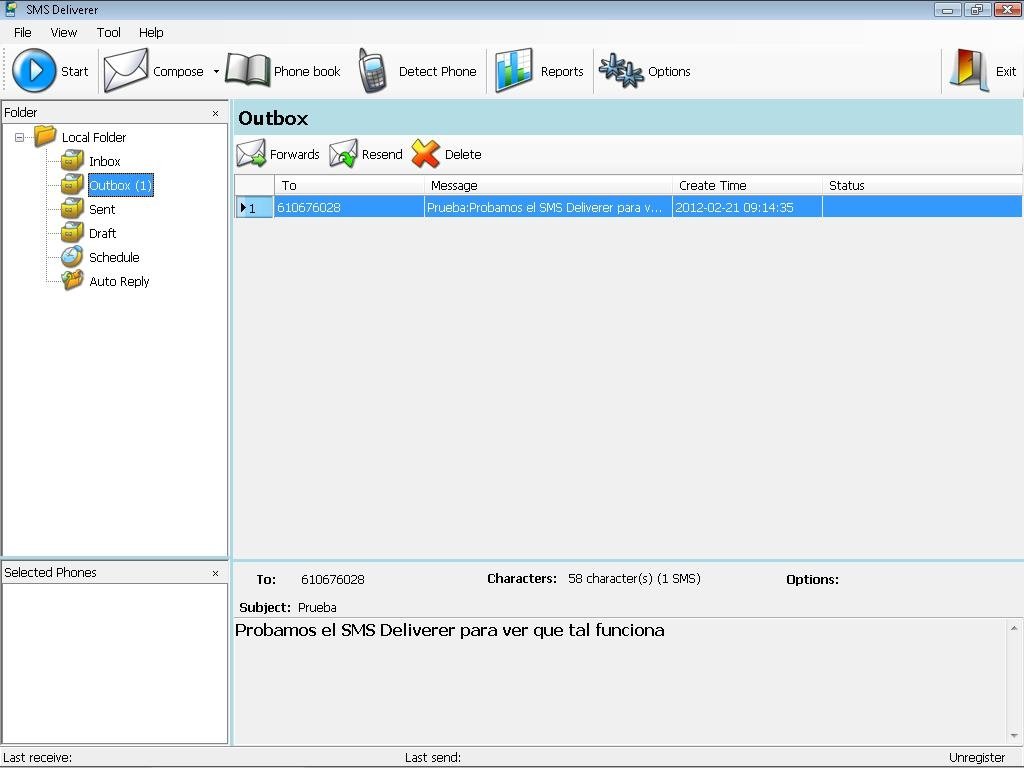Click the Local Folder label
This screenshot has width=1024, height=768.
[94, 137]
